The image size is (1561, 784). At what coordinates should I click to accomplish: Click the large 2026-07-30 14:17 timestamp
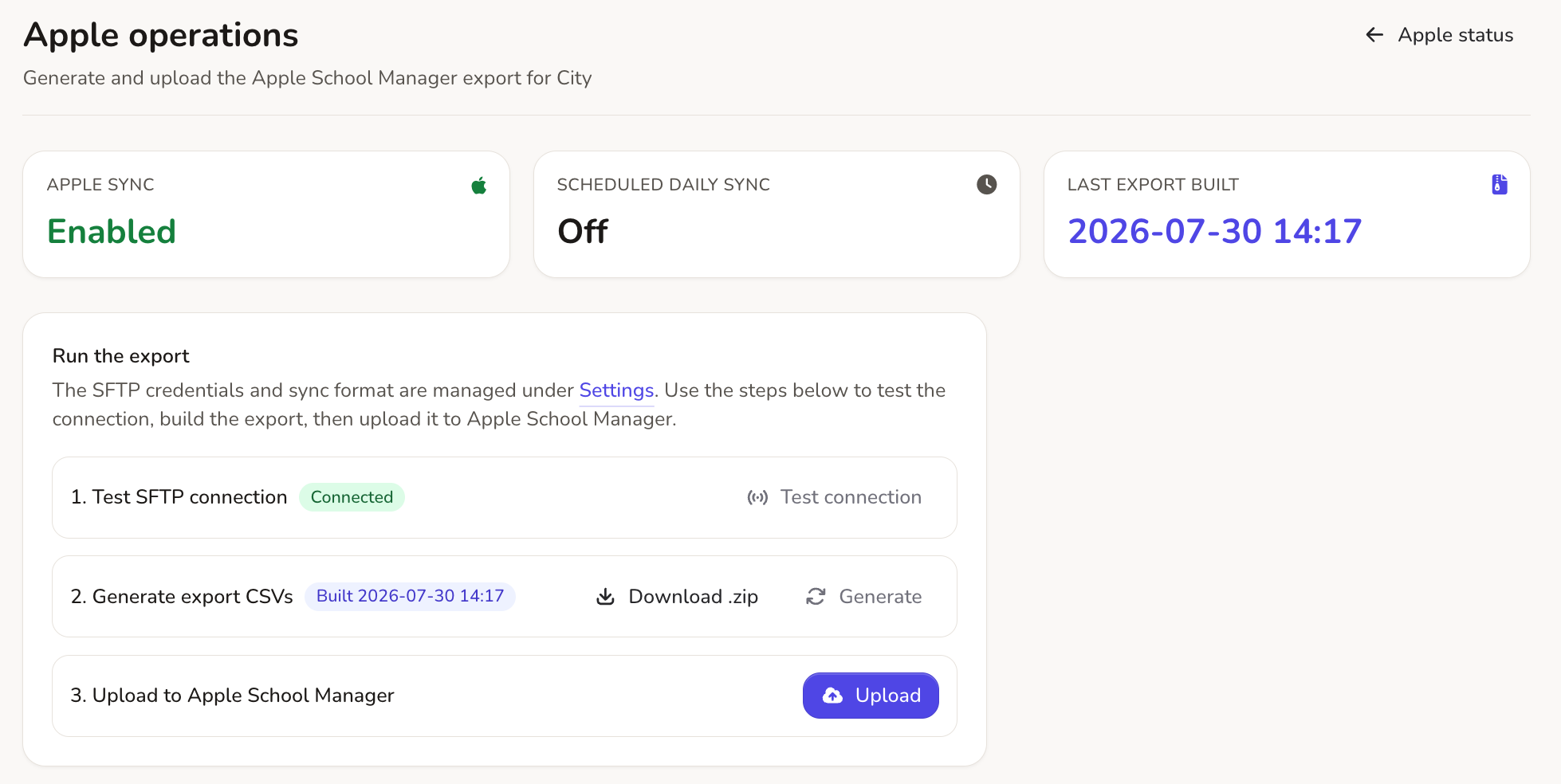pyautogui.click(x=1215, y=232)
